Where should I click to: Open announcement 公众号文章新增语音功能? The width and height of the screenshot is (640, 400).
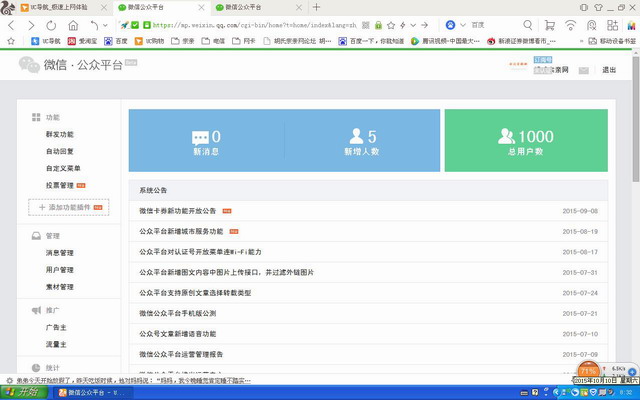[178, 334]
